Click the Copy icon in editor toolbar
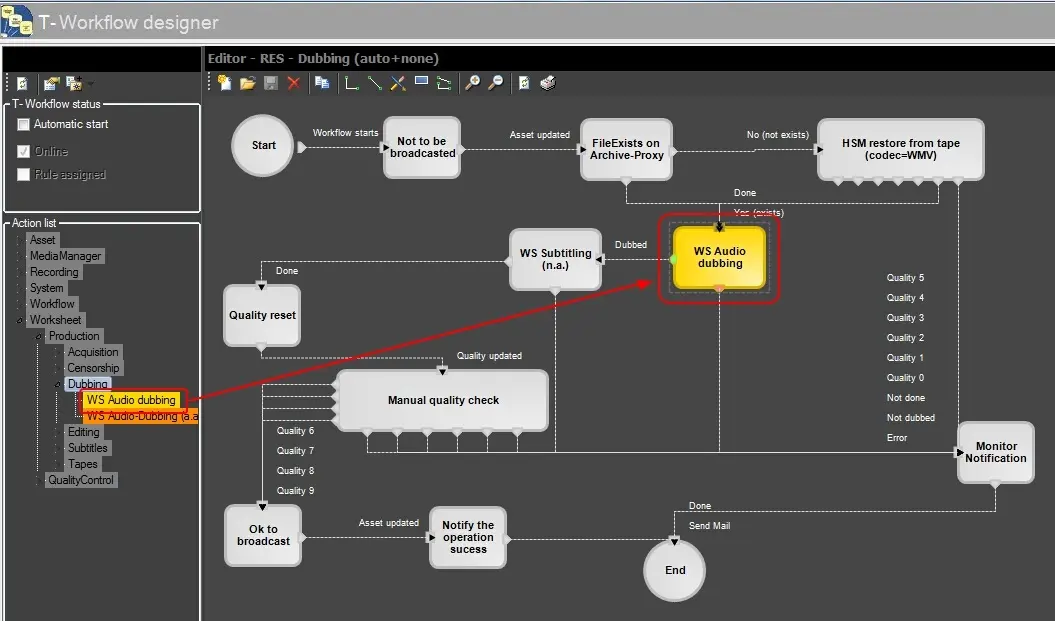This screenshot has width=1055, height=621. click(321, 83)
